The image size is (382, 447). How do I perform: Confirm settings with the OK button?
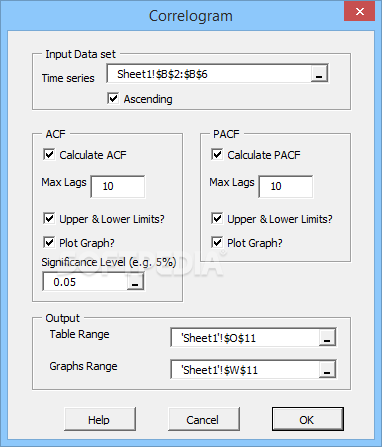click(x=308, y=419)
